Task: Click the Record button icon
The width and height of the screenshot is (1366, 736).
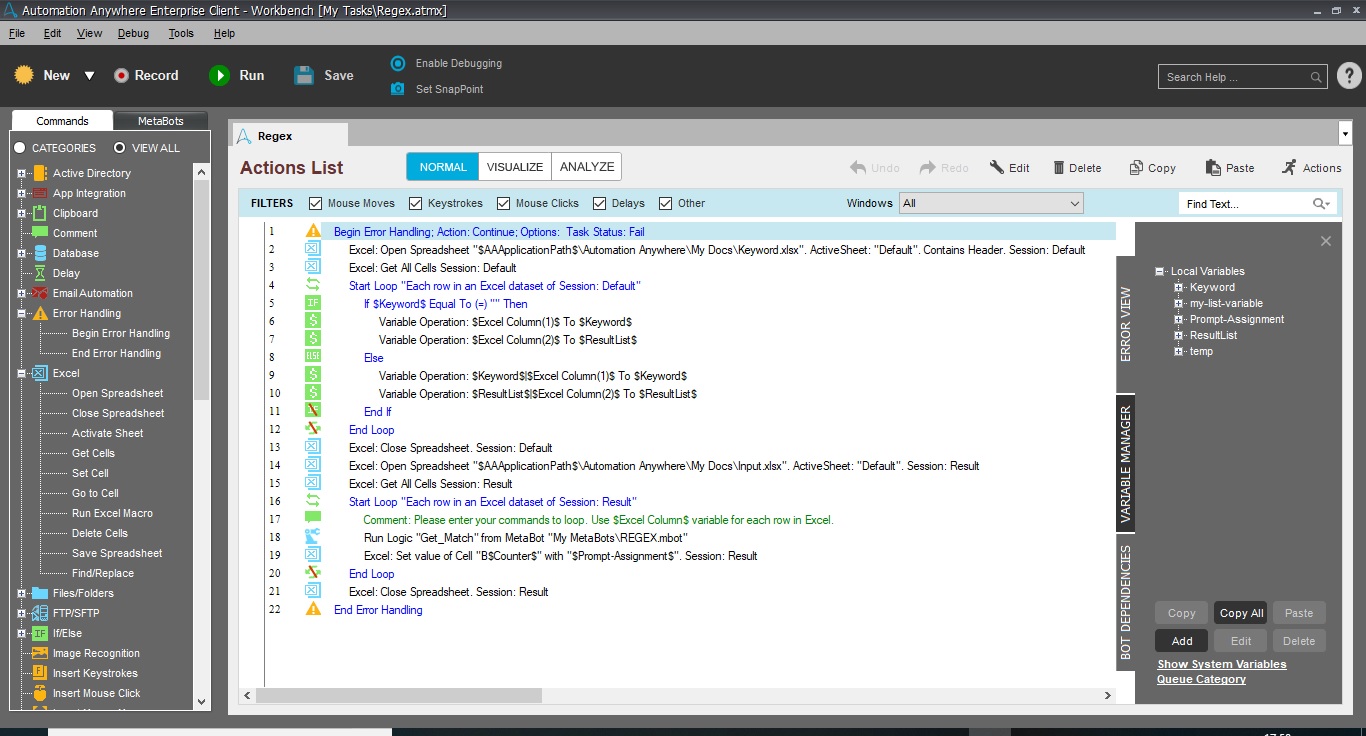Action: (x=121, y=76)
